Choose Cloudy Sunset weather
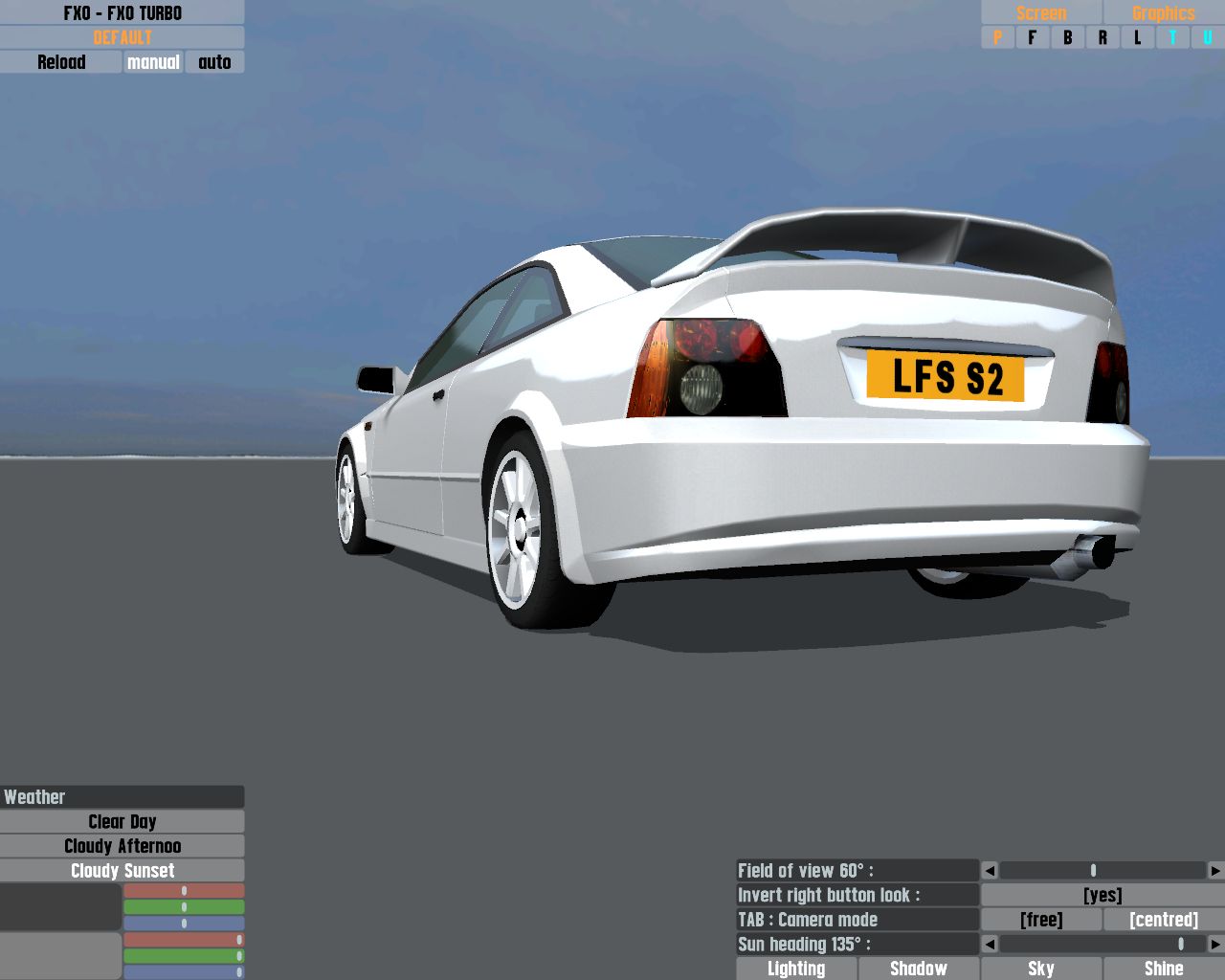Screen dimensions: 1225x980 122,871
